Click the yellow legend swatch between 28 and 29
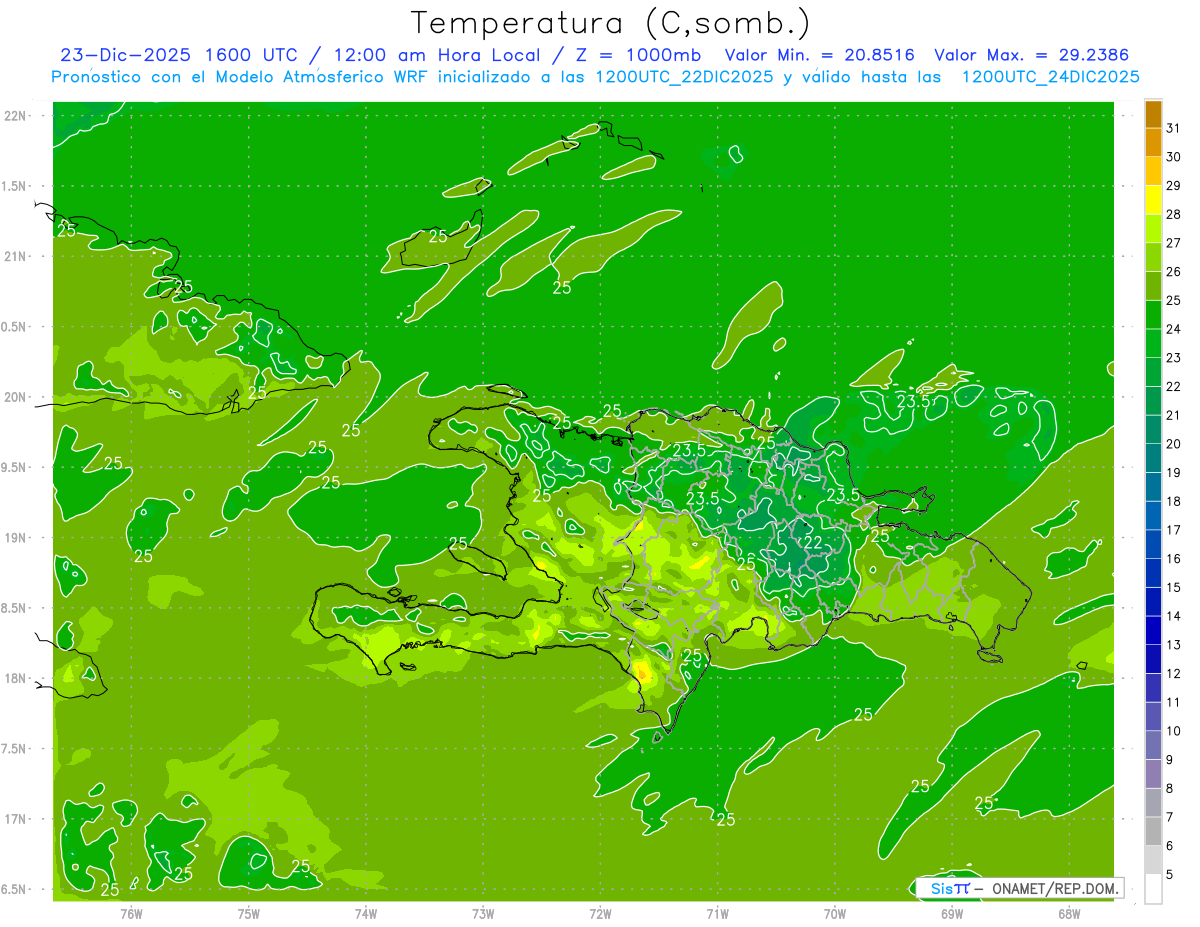 1153,200
